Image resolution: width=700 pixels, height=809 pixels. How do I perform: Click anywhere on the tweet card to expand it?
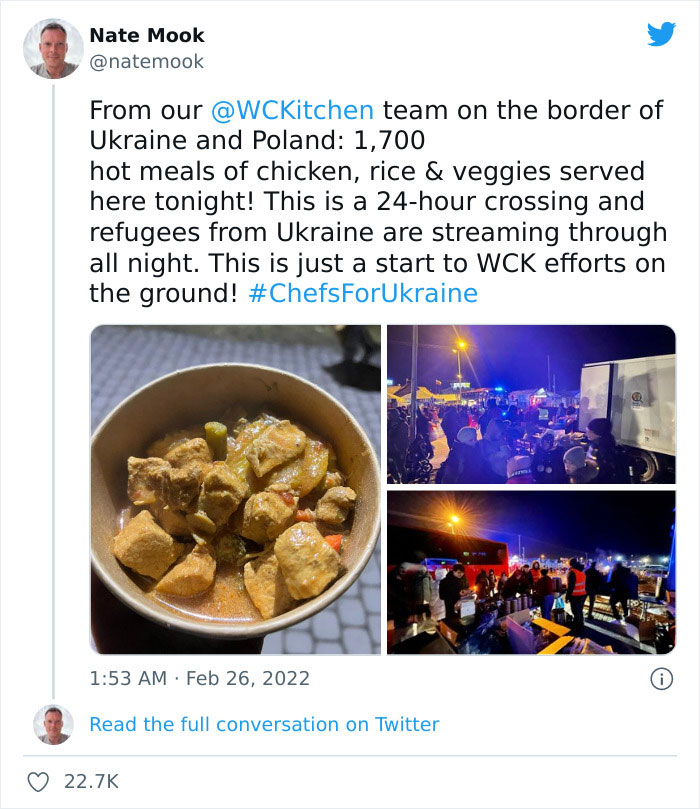[350, 400]
